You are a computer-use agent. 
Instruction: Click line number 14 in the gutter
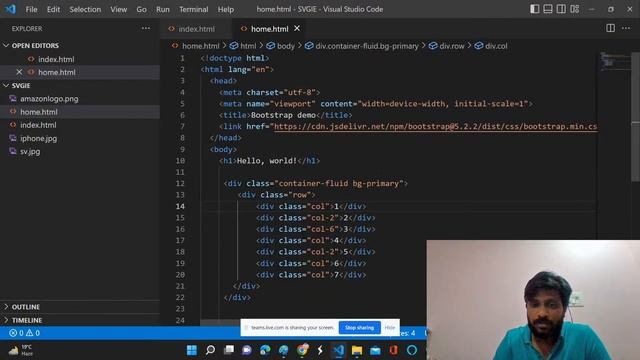click(x=180, y=206)
